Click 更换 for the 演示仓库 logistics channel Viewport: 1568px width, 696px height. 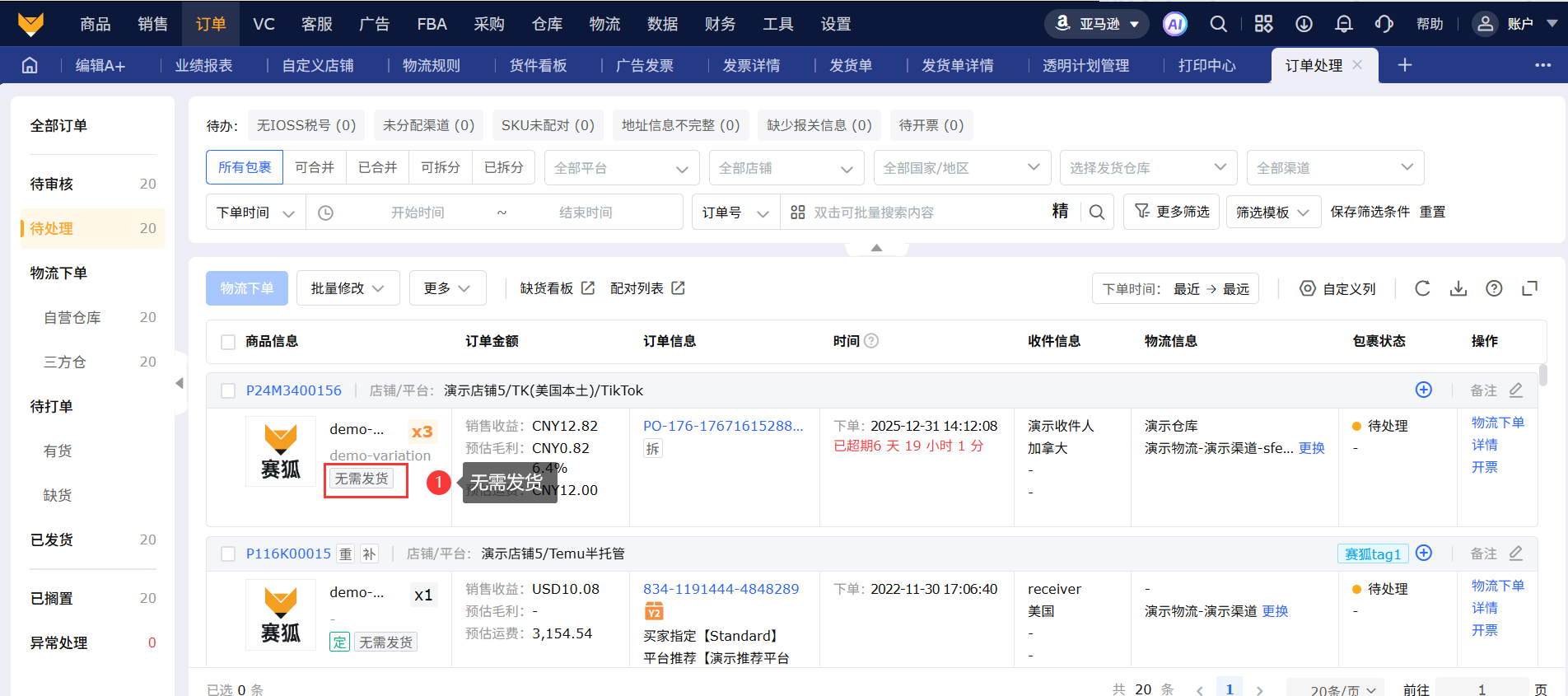pyautogui.click(x=1312, y=448)
